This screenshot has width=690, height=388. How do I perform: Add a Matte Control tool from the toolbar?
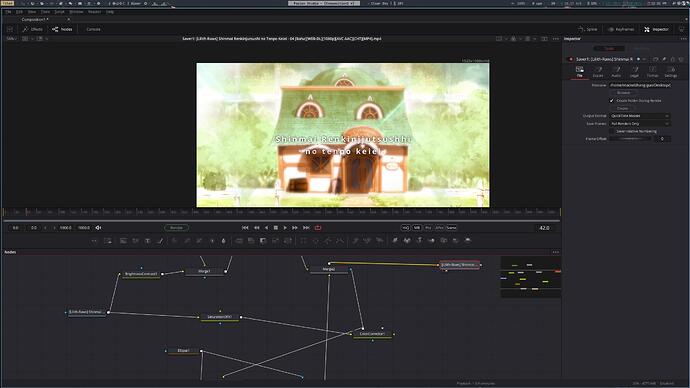click(263, 241)
